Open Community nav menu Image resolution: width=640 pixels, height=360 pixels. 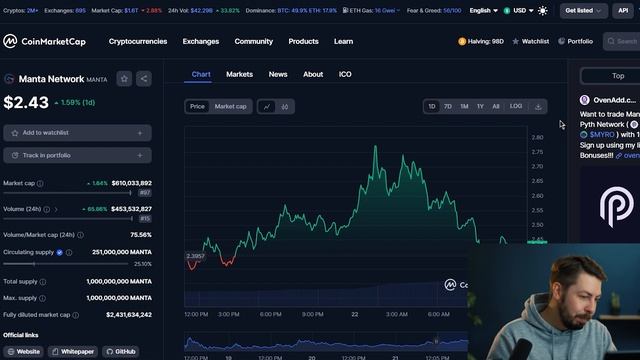(253, 41)
